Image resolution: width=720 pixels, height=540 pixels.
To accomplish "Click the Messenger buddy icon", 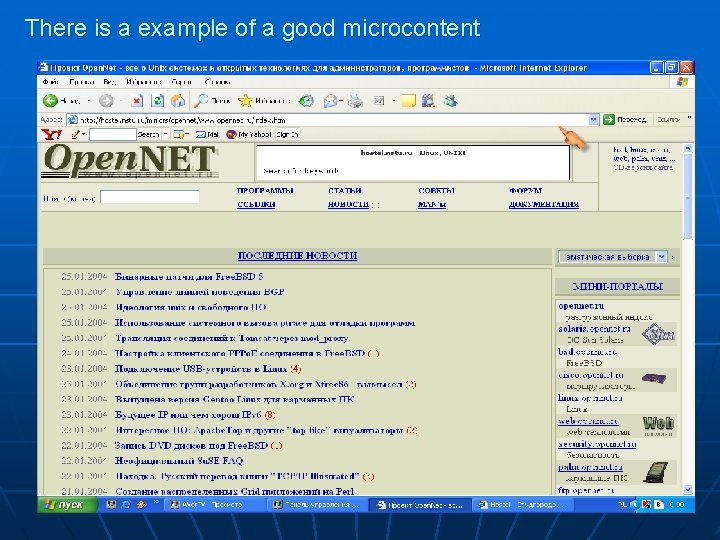I will 450,101.
